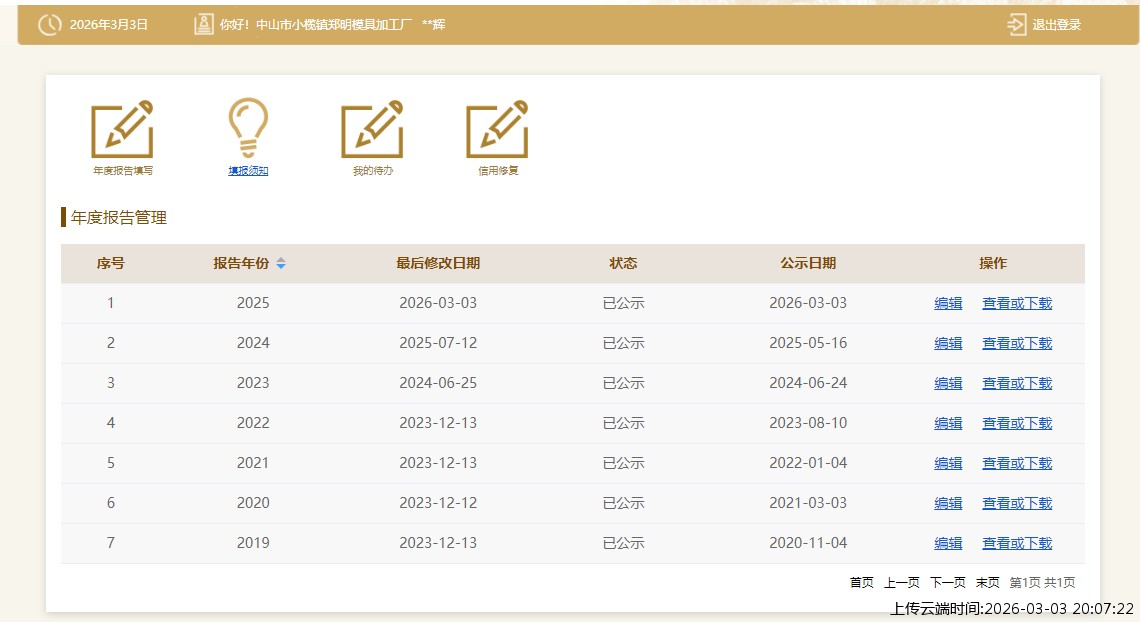View or download the 2022 report
Image resolution: width=1140 pixels, height=622 pixels.
pyautogui.click(x=1017, y=423)
